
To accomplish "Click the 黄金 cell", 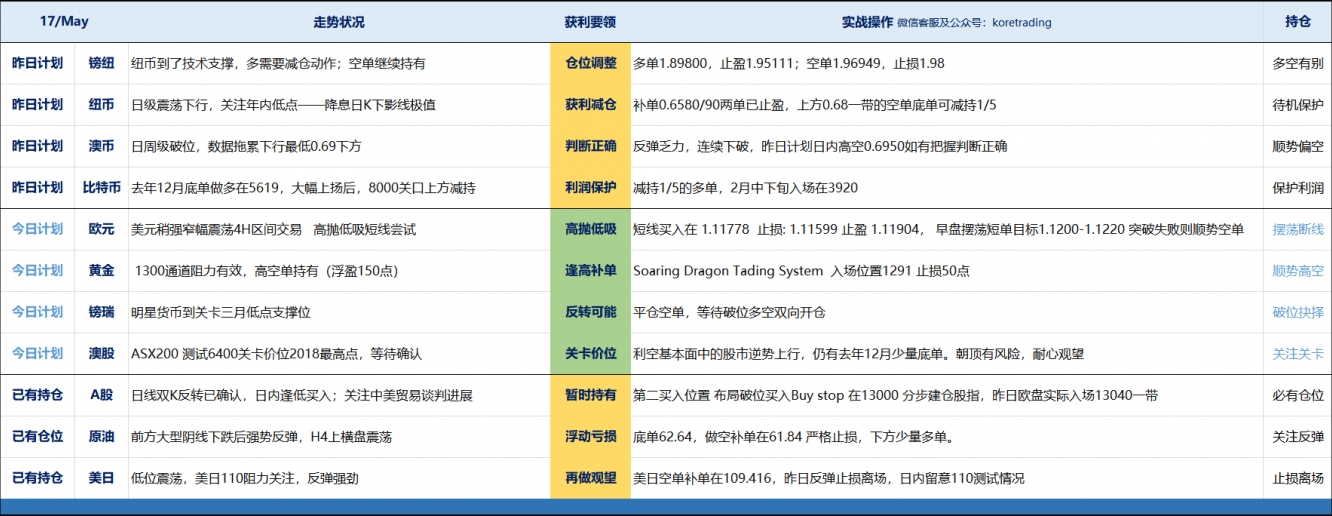I will [x=101, y=270].
